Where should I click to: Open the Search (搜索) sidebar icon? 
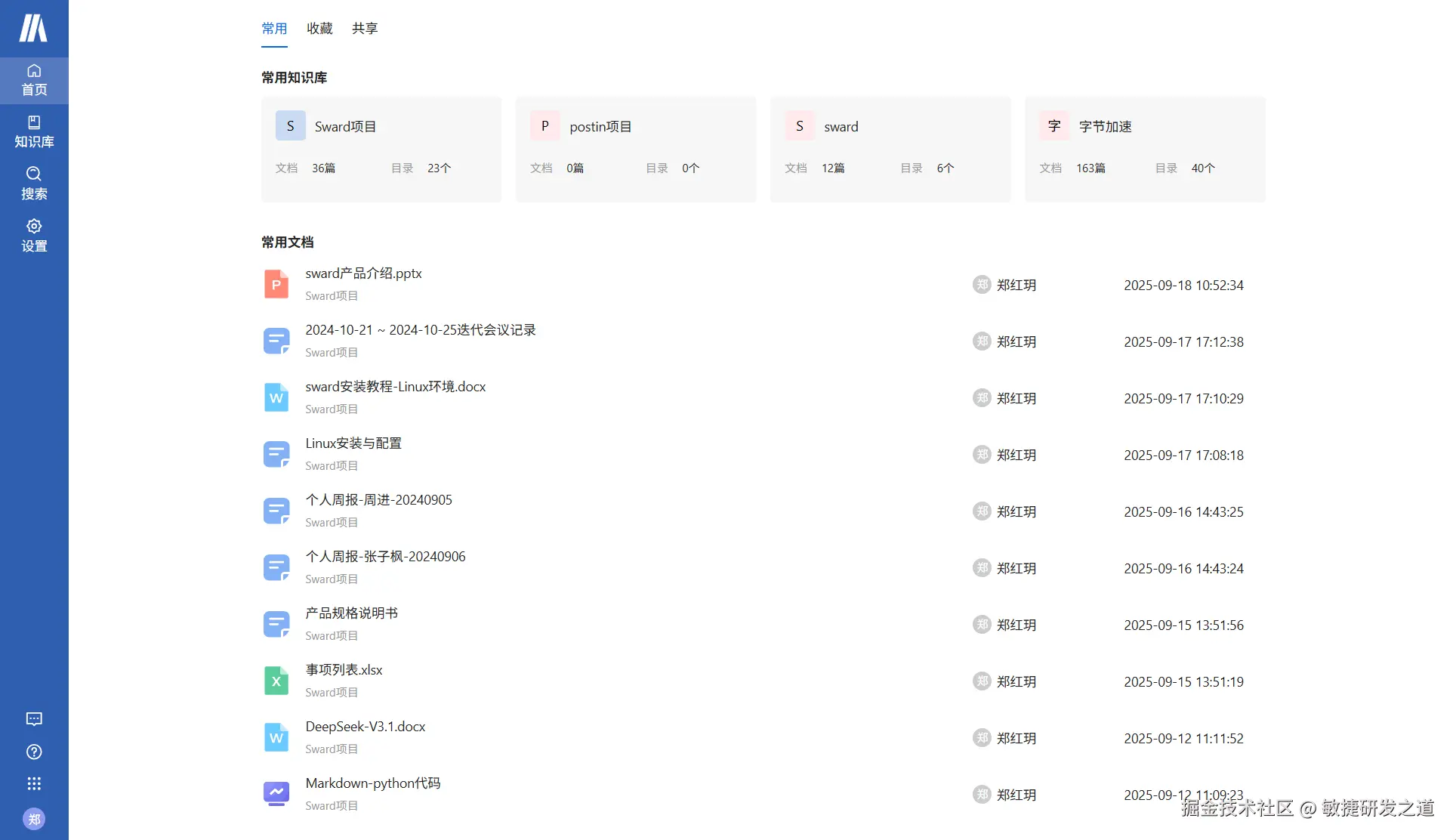point(34,184)
